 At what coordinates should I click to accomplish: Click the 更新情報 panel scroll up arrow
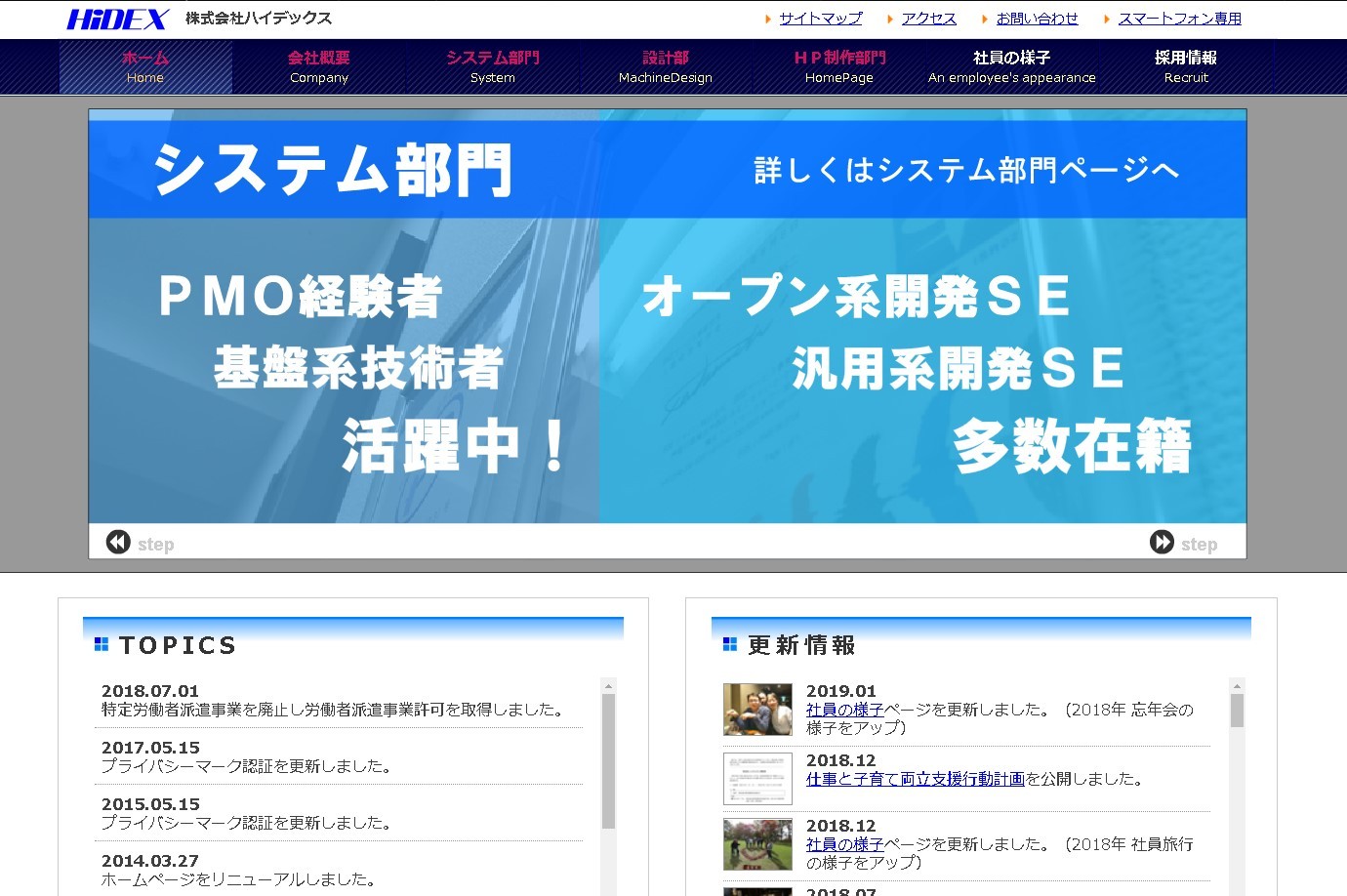click(x=1237, y=685)
